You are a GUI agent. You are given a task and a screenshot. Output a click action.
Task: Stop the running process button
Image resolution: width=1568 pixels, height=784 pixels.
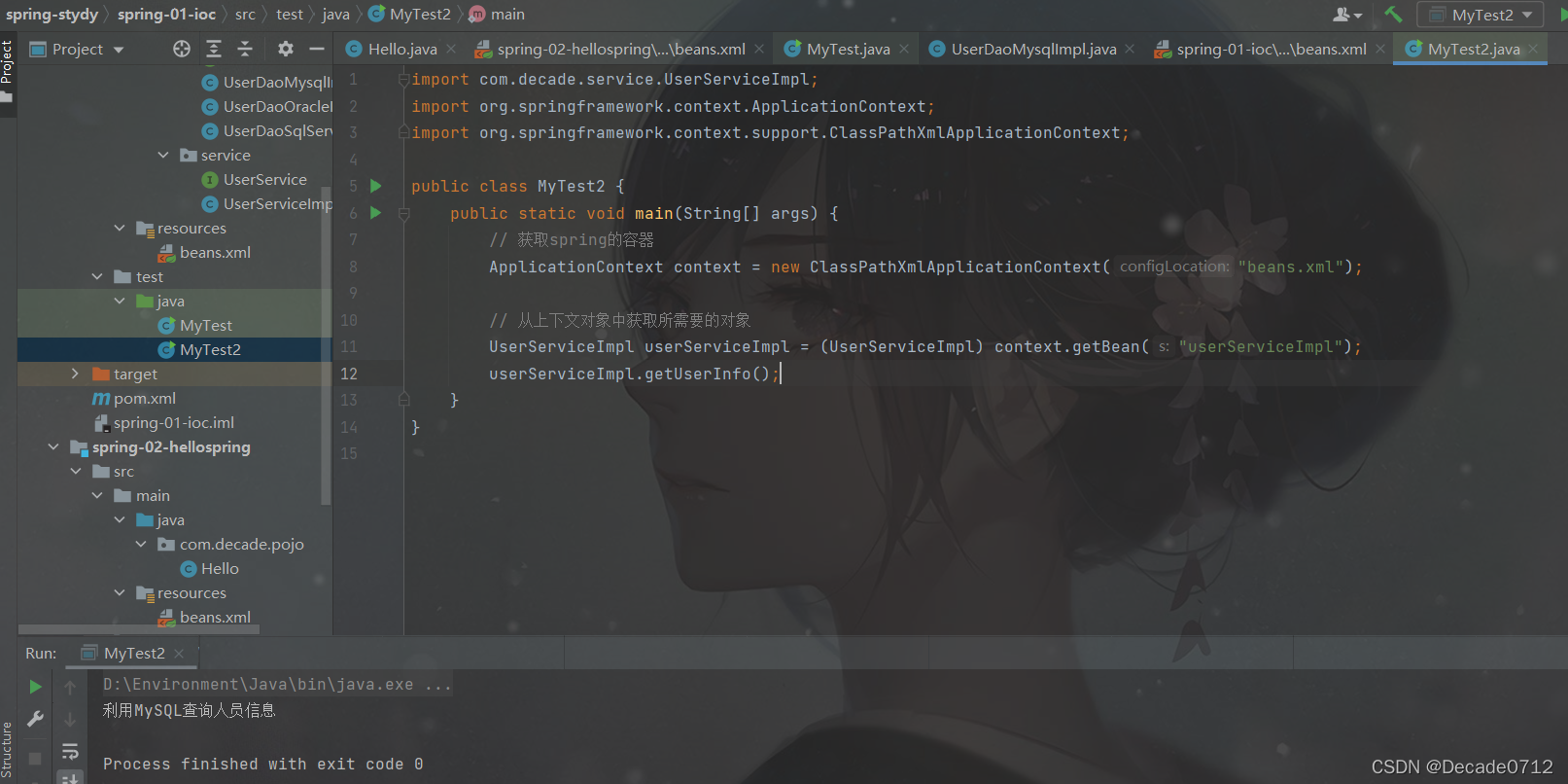35,758
